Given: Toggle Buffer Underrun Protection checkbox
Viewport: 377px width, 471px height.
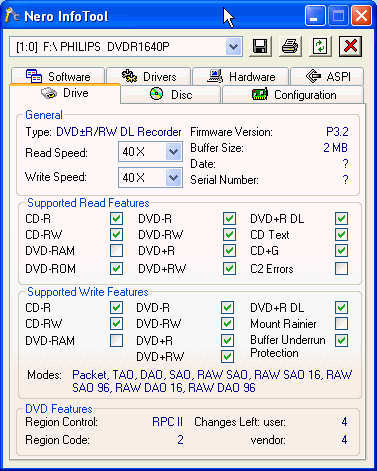Looking at the screenshot, I should 341,340.
